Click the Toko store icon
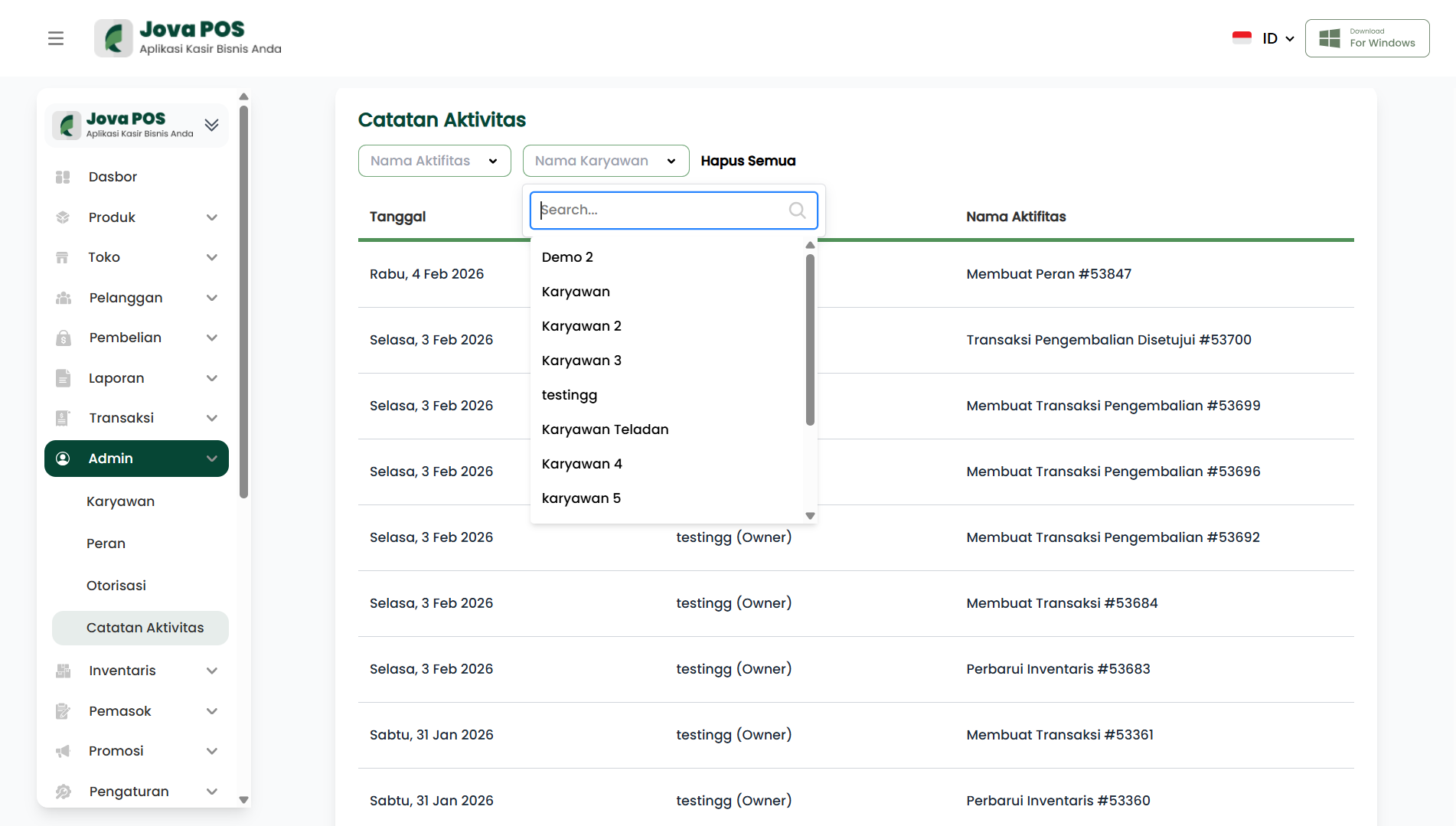The width and height of the screenshot is (1456, 826). coord(63,257)
